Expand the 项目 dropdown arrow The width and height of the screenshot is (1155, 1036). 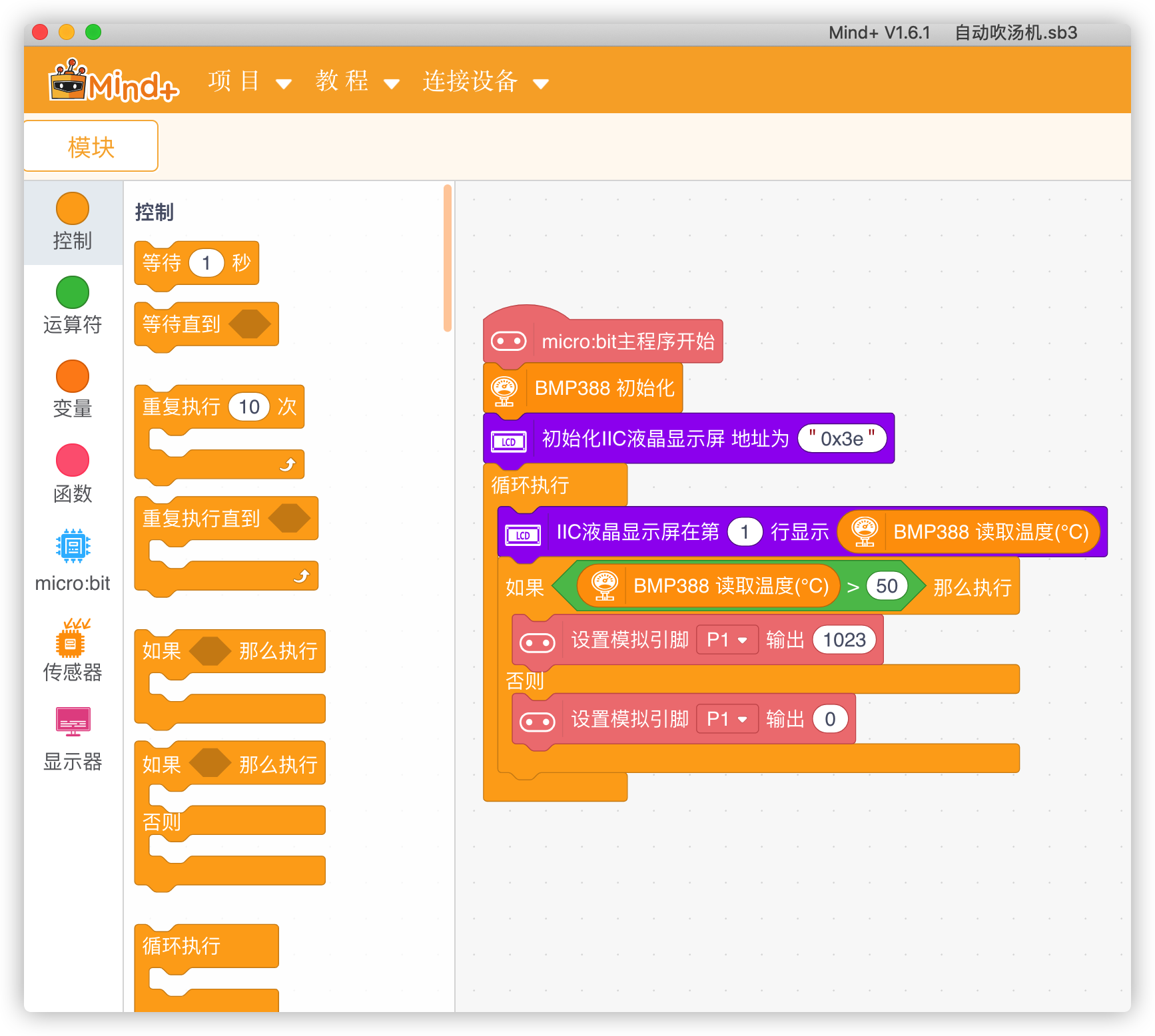(x=284, y=84)
